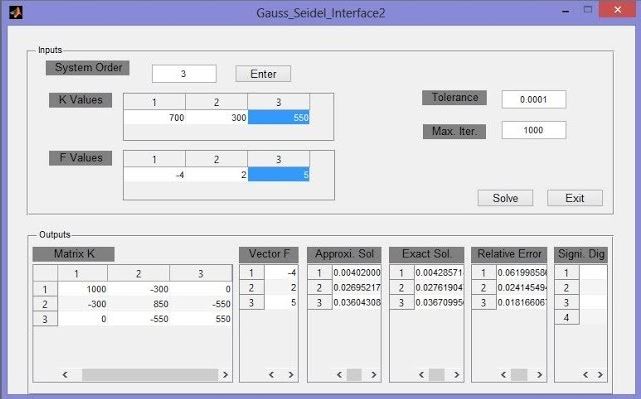This screenshot has height=399, width=641.
Task: Select the highlighted F Values cell in column 3
Action: pyautogui.click(x=279, y=175)
